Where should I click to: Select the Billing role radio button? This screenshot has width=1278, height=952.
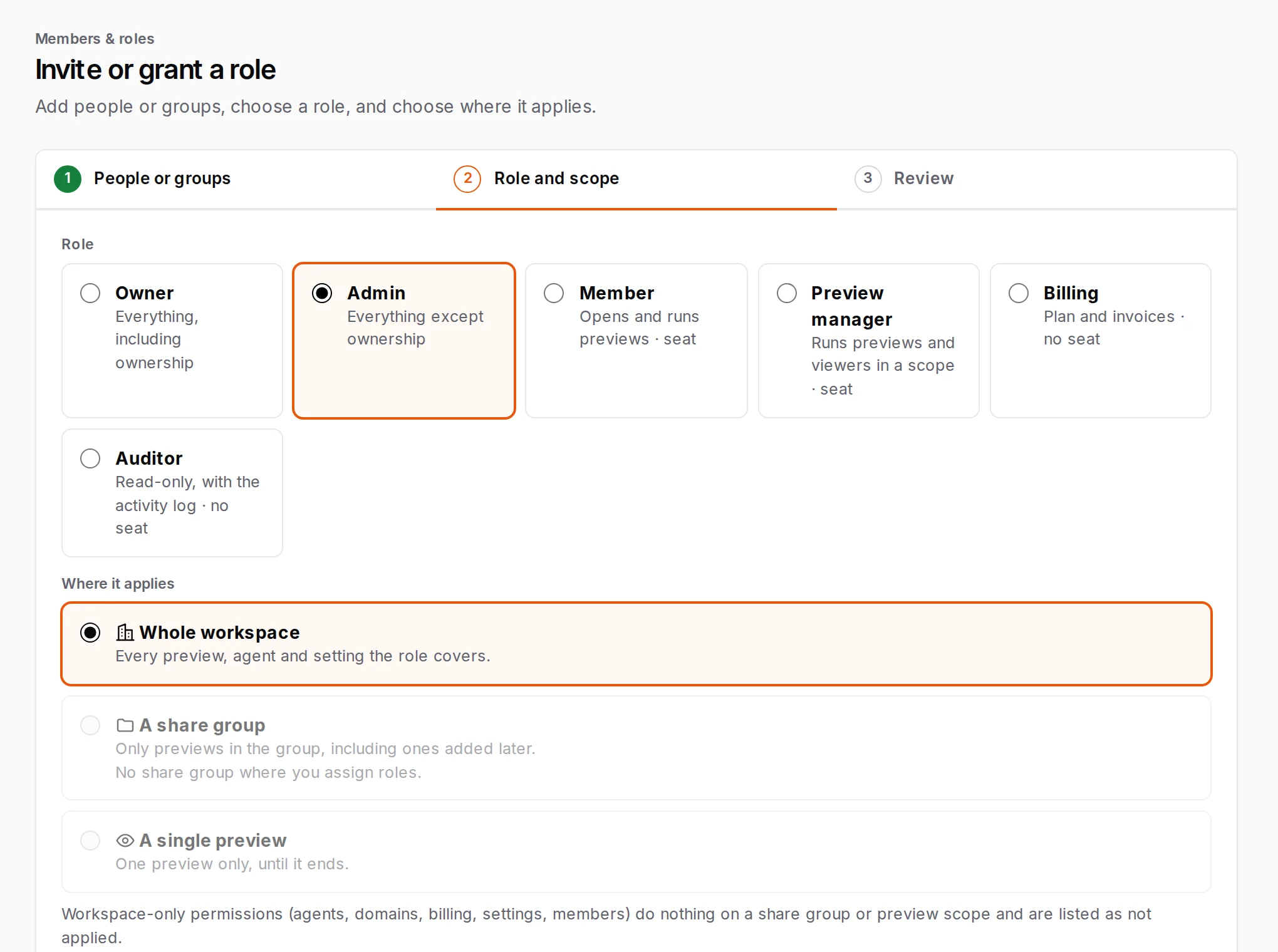[1018, 293]
